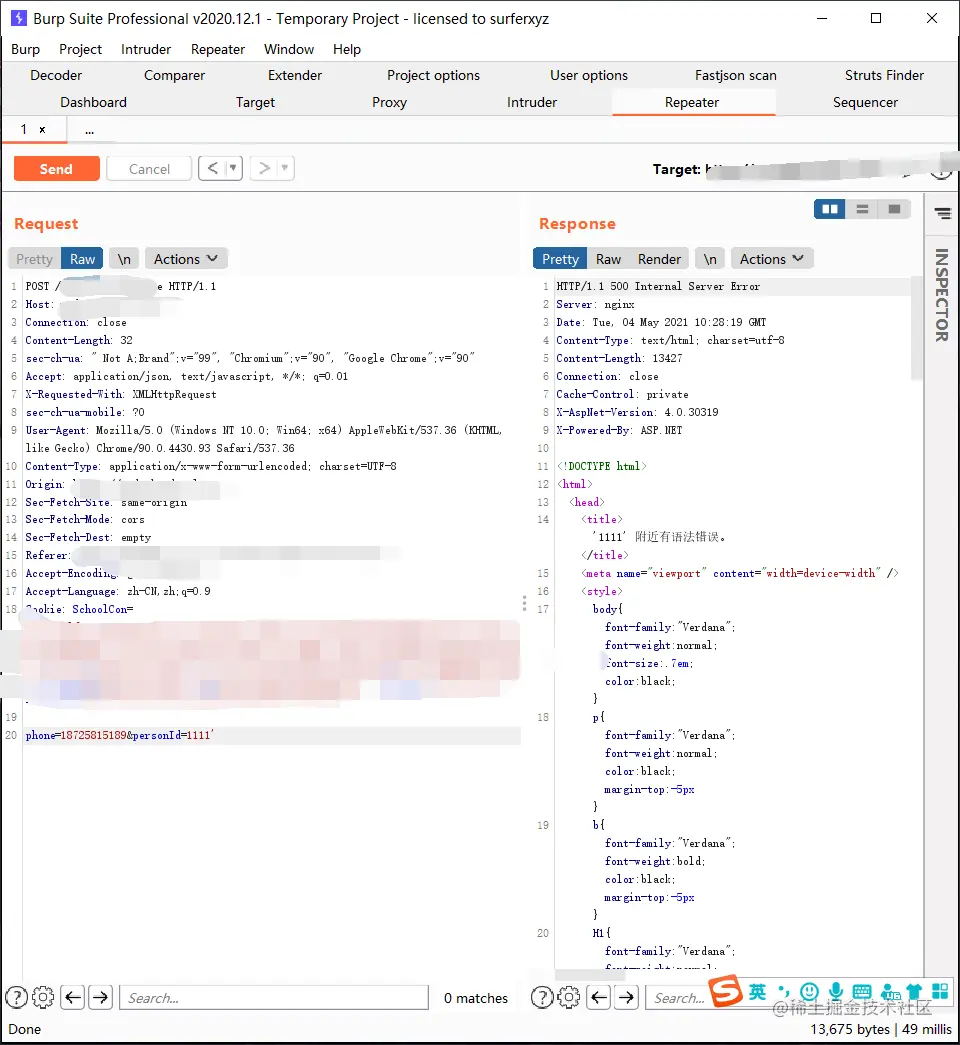Viewport: 960px width, 1045px height.
Task: Open the history dropdown next to back arrow
Action: [x=233, y=168]
